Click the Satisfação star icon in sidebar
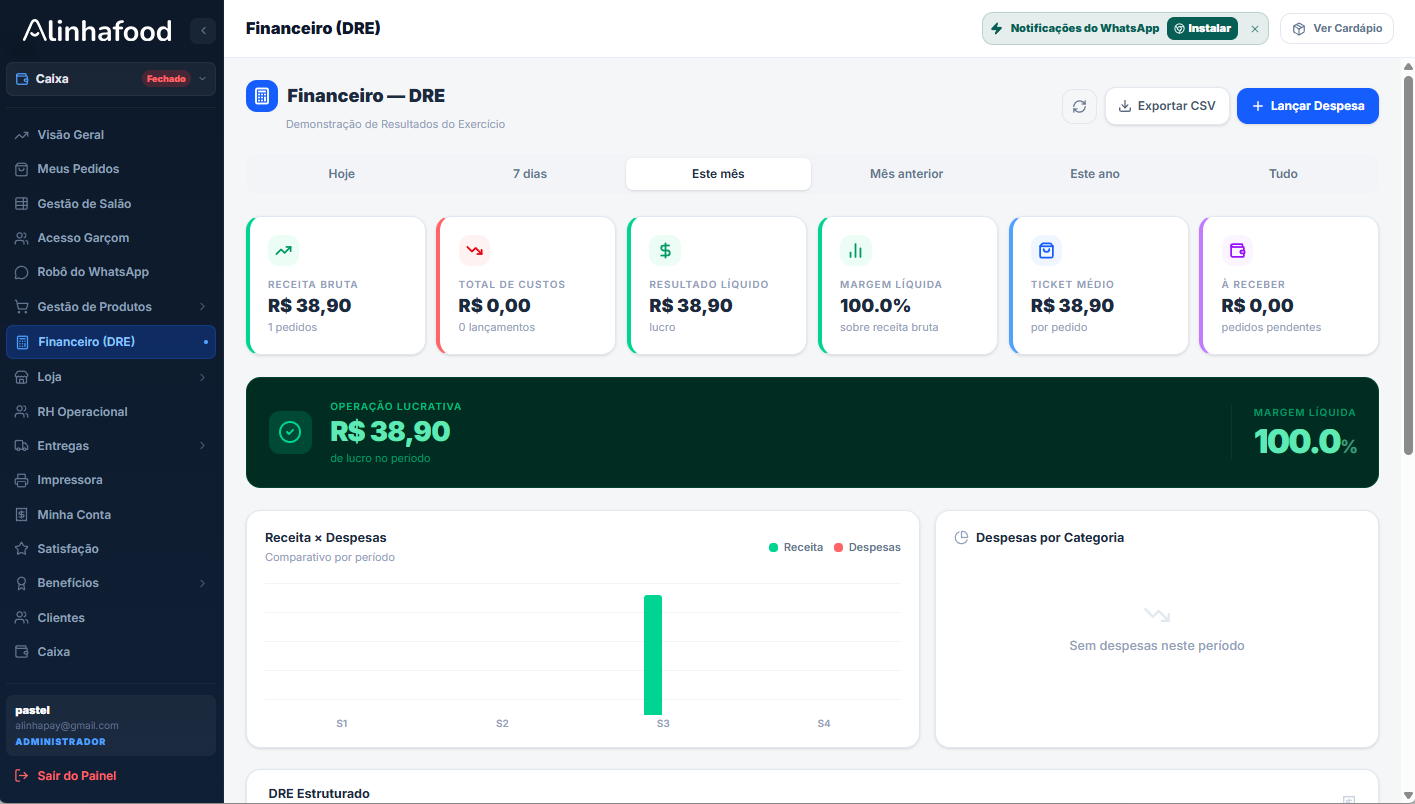The image size is (1415, 804). click(23, 548)
